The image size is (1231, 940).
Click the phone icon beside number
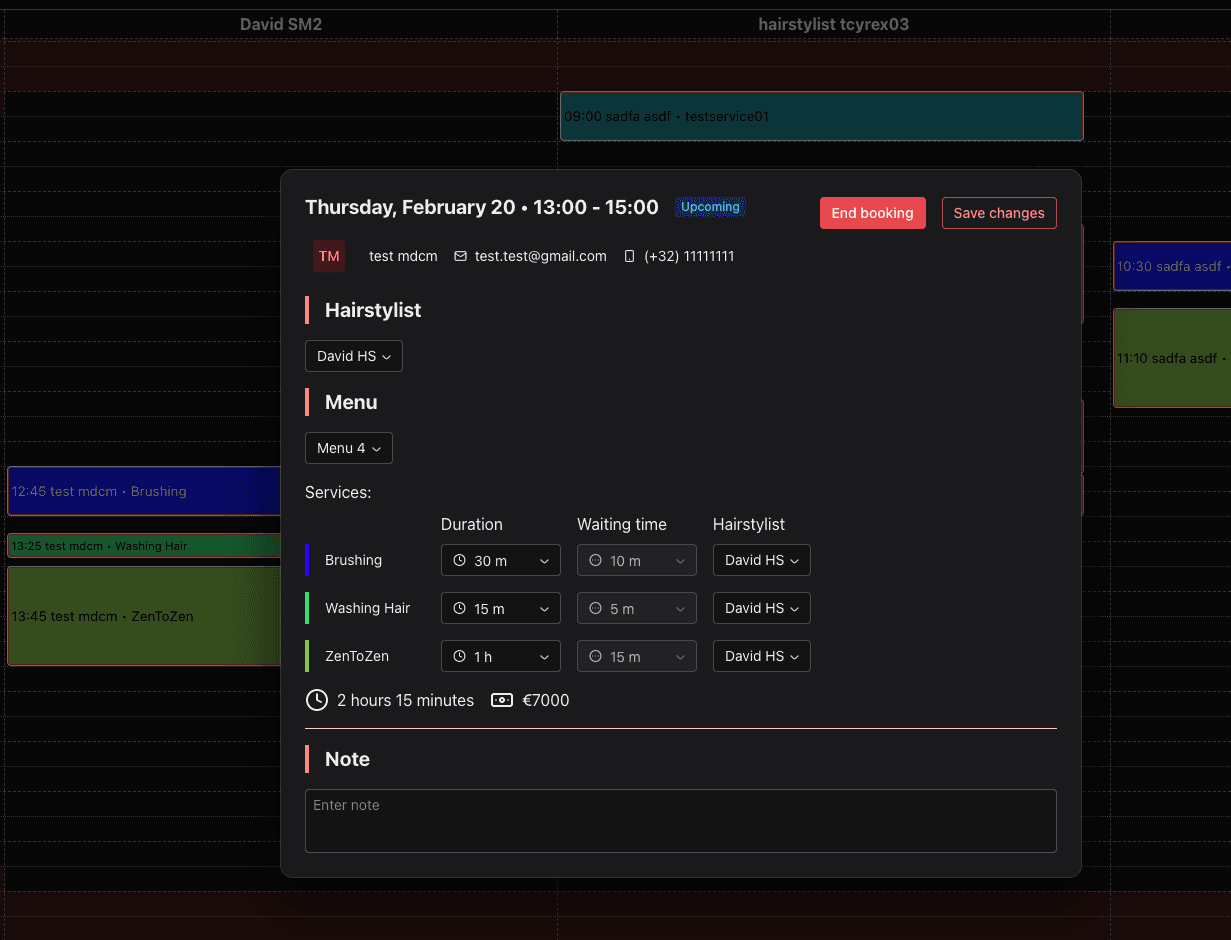click(629, 256)
